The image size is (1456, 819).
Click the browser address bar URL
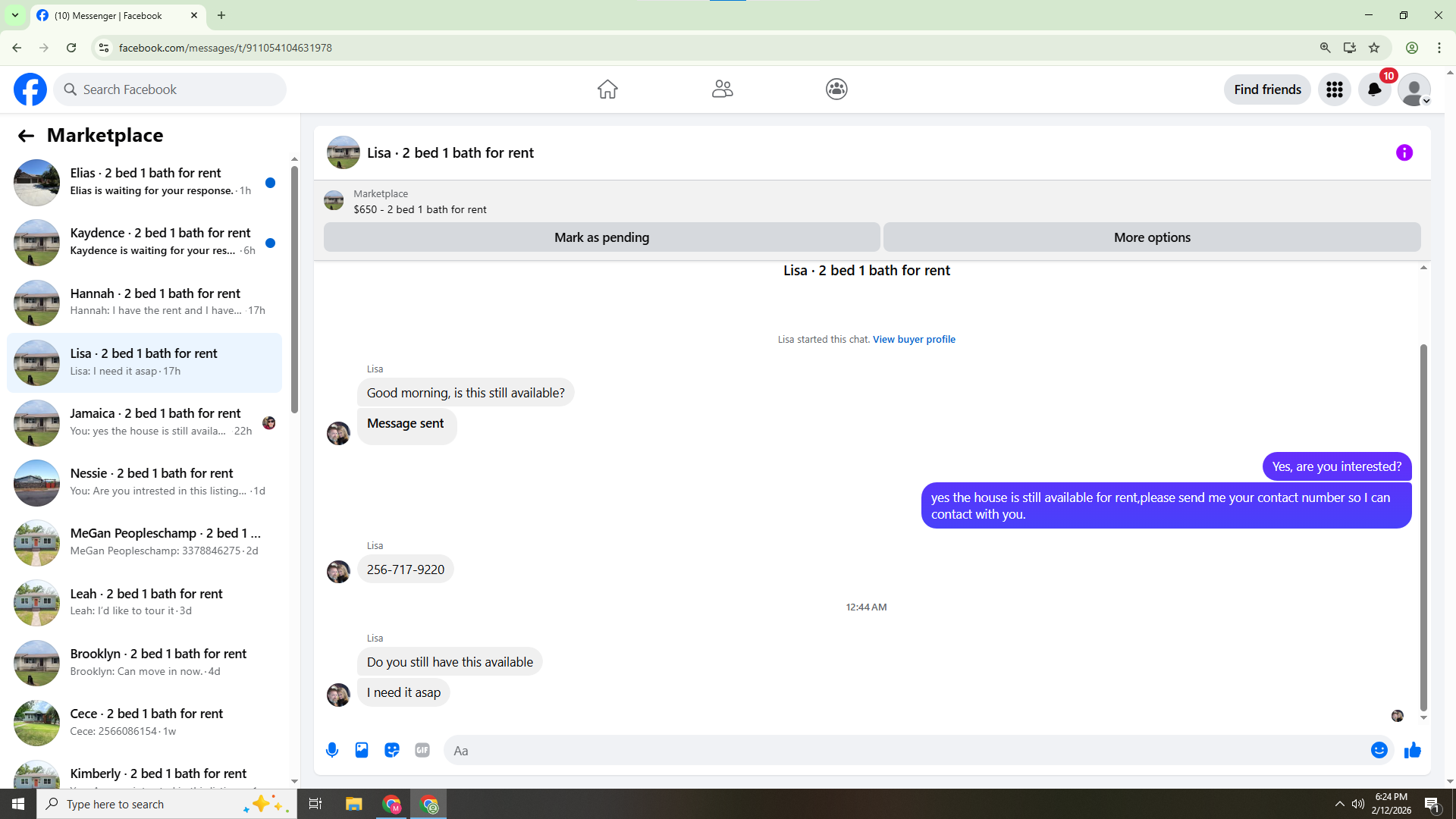[x=225, y=48]
